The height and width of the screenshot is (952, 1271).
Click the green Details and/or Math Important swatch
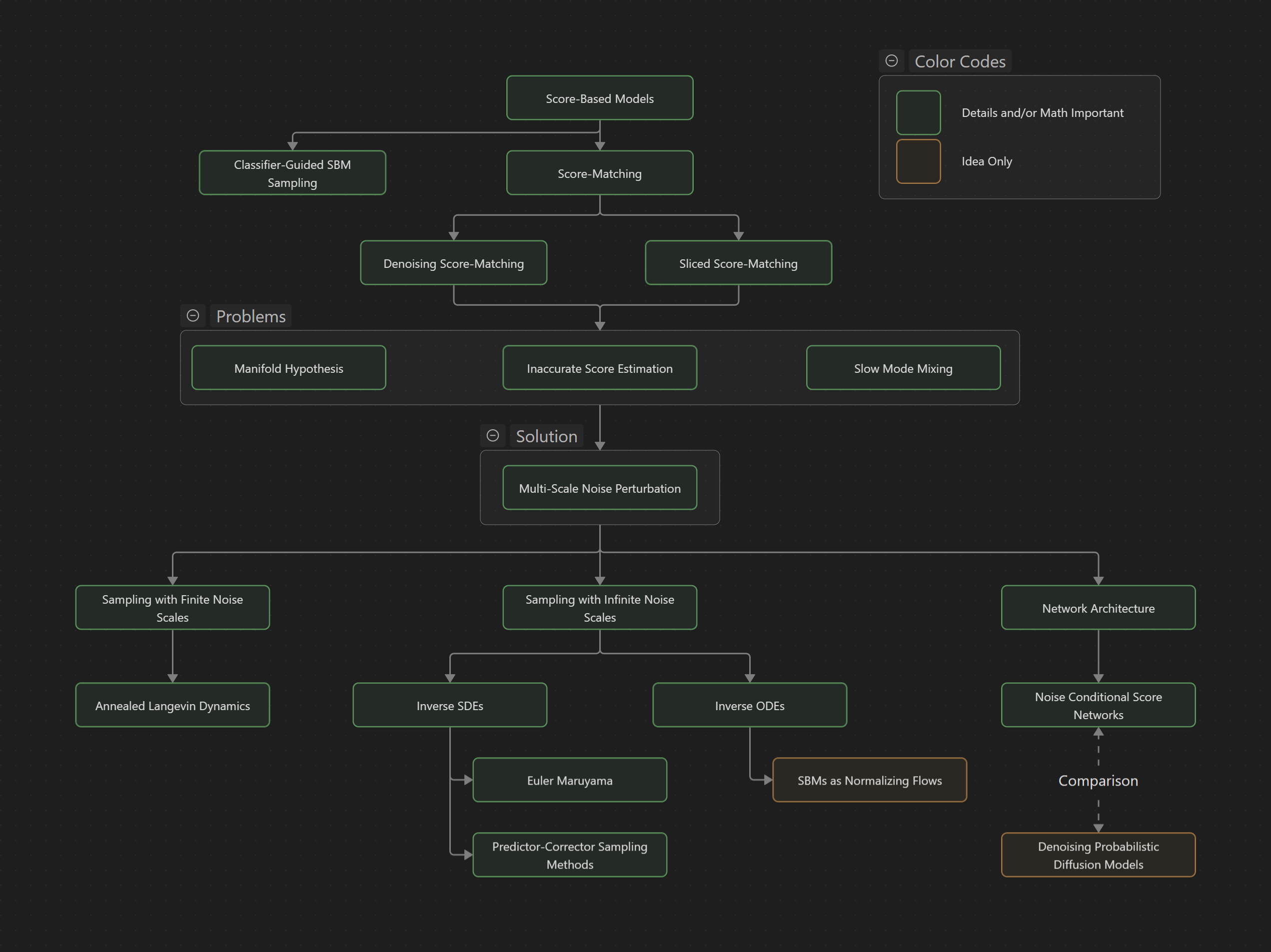(x=918, y=112)
